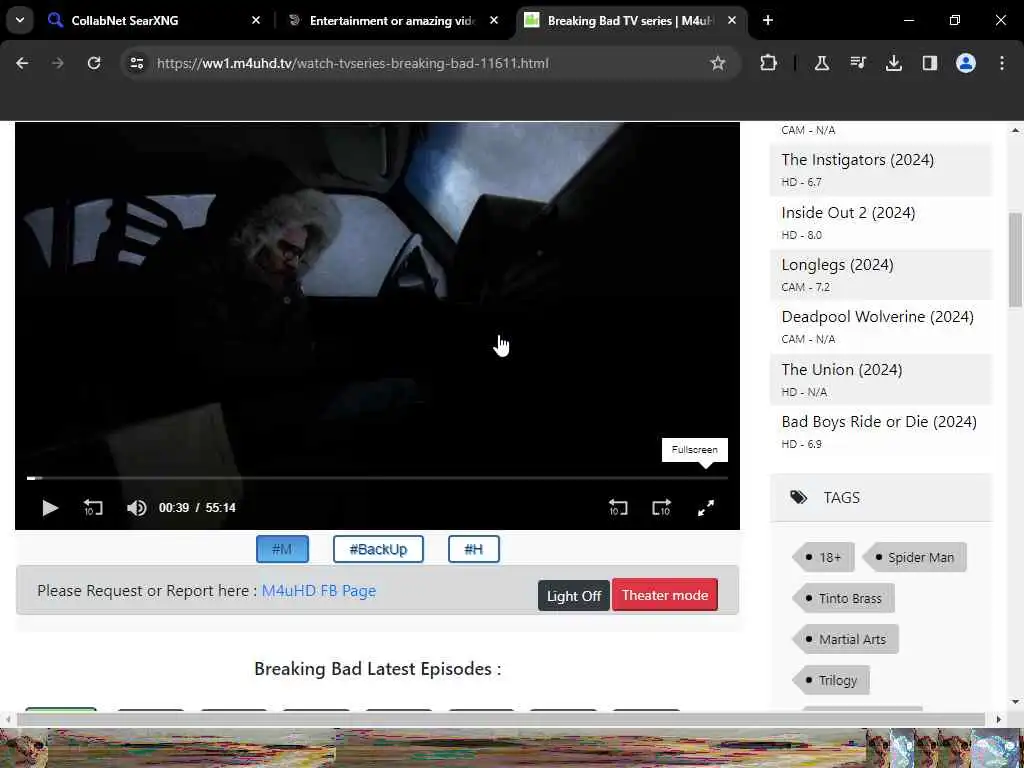Click scrollbar down arrow

(x=1015, y=702)
